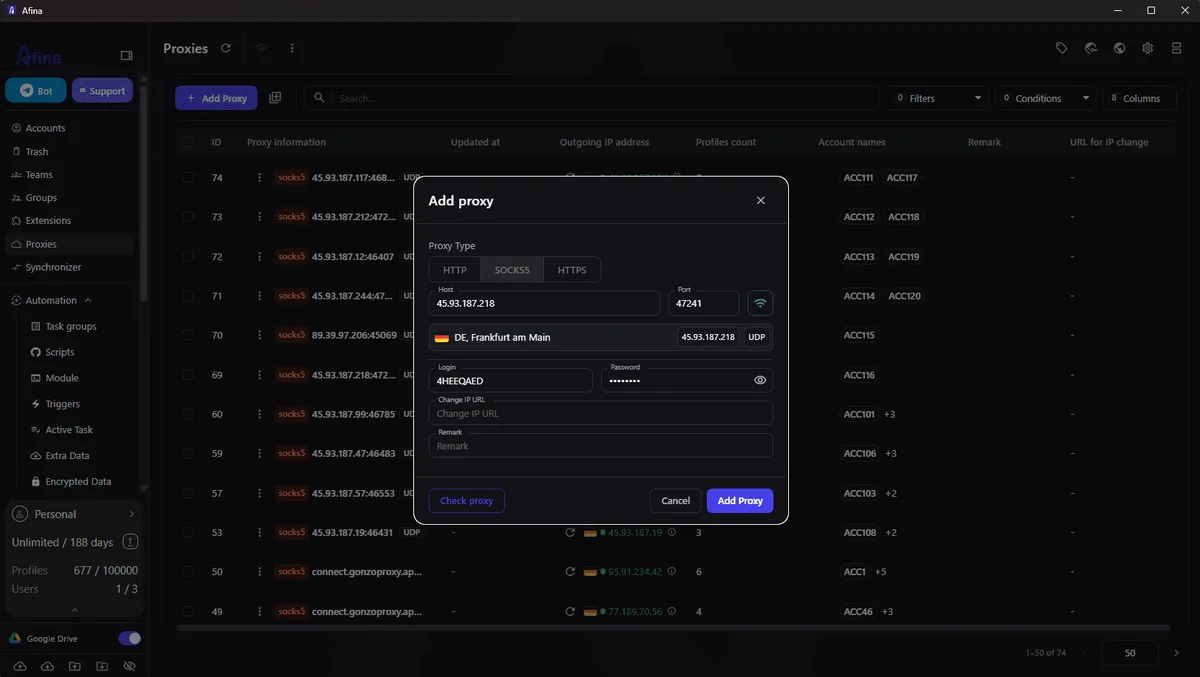This screenshot has width=1200, height=677.
Task: Go to next page of proxies
Action: point(1176,653)
